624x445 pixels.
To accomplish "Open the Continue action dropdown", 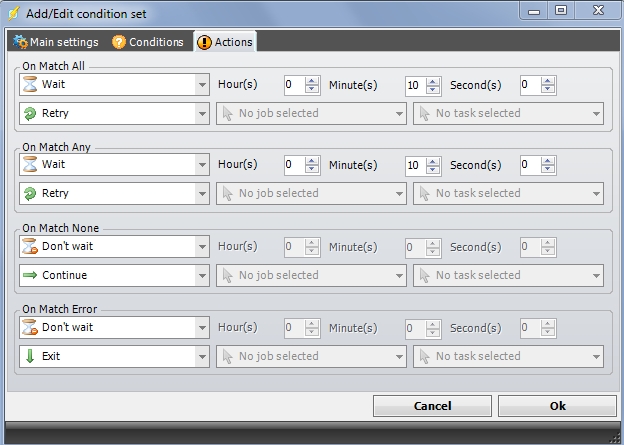I will (x=201, y=275).
